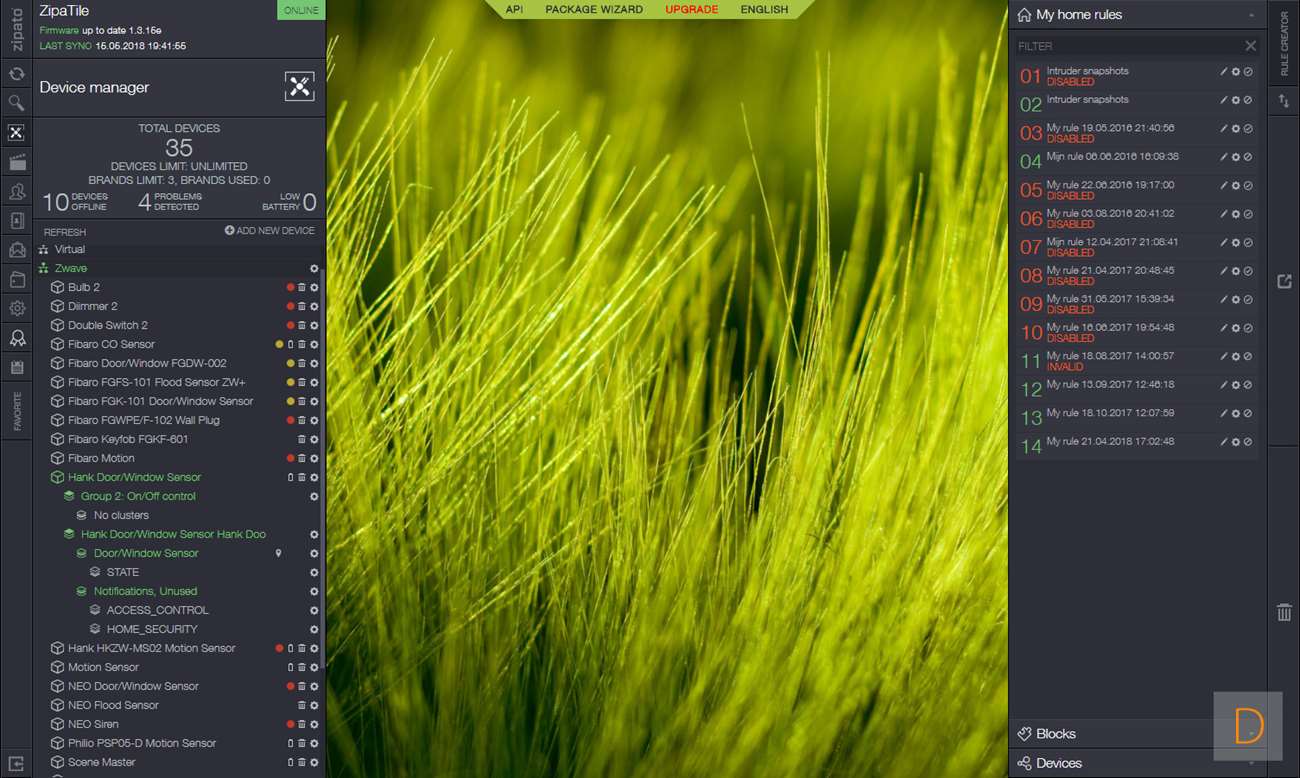Toggle enable state of rule 14
The image size is (1300, 778).
(x=1248, y=442)
